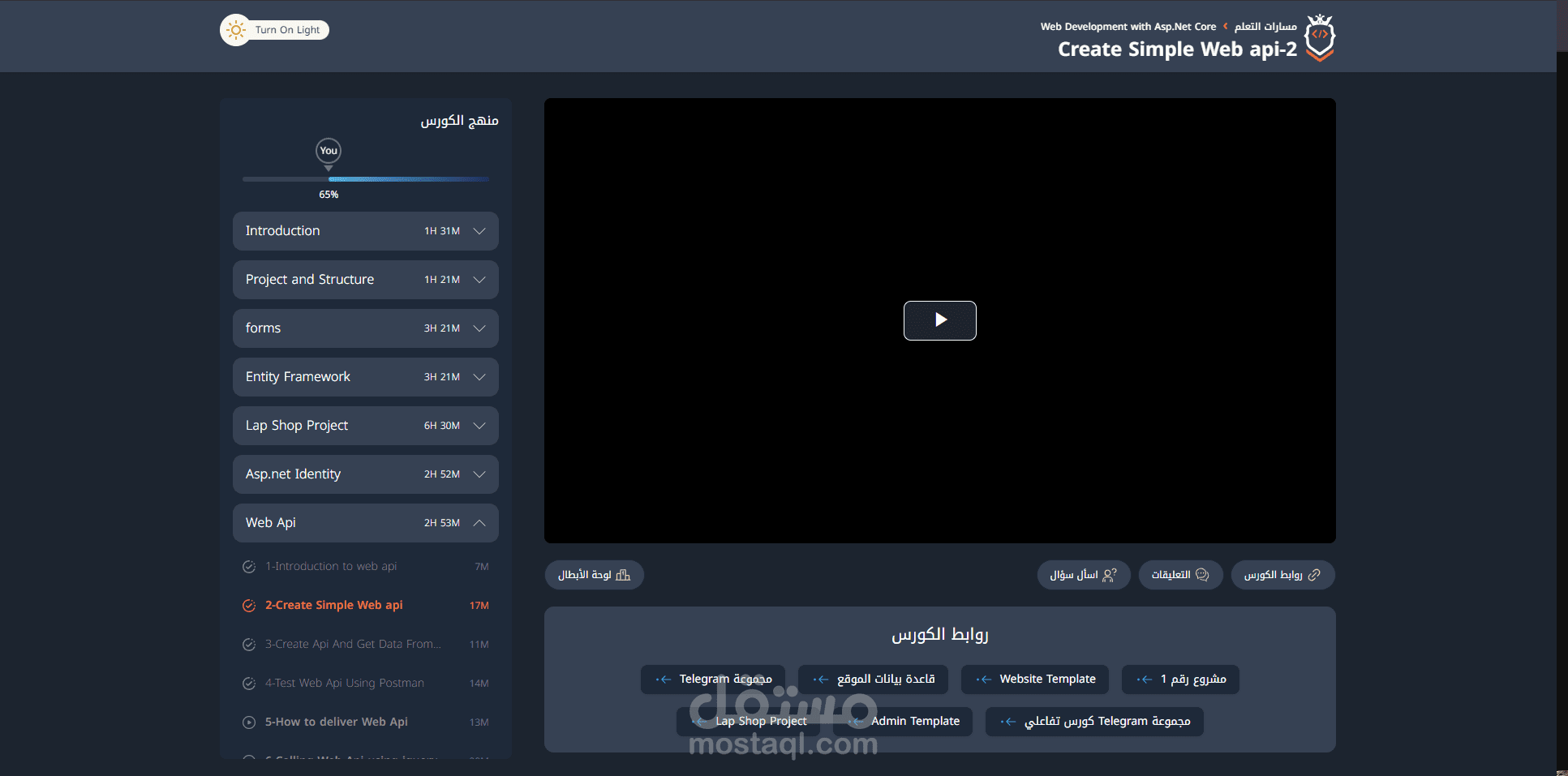The width and height of the screenshot is (1568, 776).
Task: Open the قاعدة بيانات الموقع link
Action: click(873, 680)
